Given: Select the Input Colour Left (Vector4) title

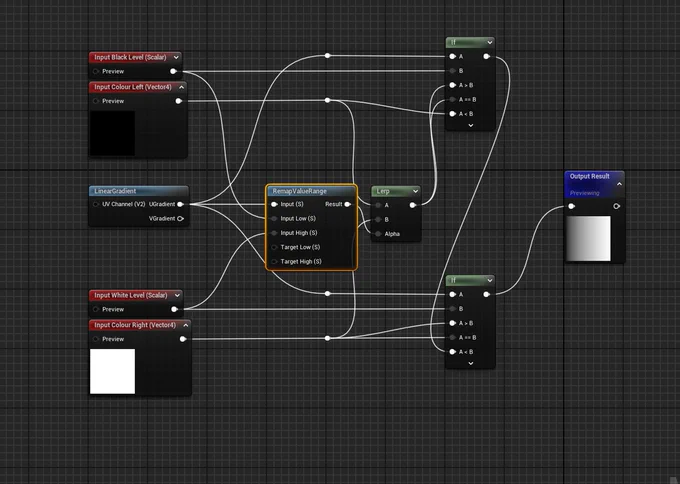Looking at the screenshot, I should point(133,87).
